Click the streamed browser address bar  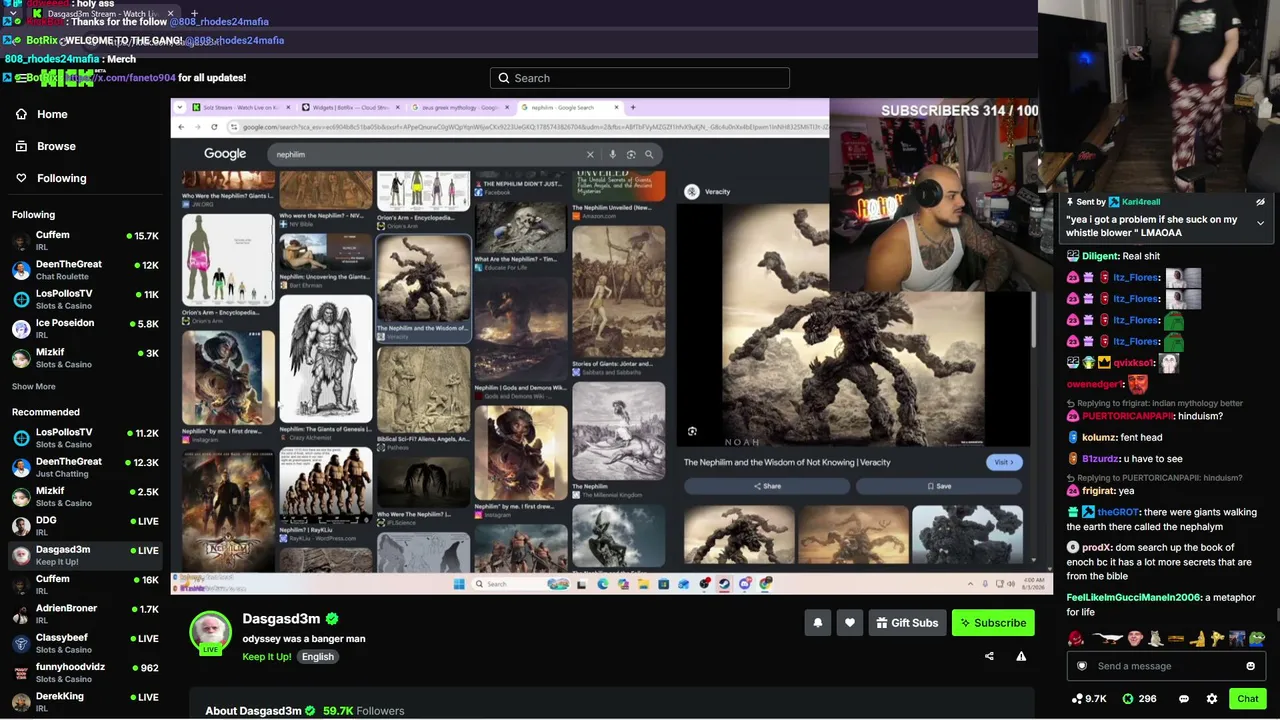pyautogui.click(x=530, y=127)
